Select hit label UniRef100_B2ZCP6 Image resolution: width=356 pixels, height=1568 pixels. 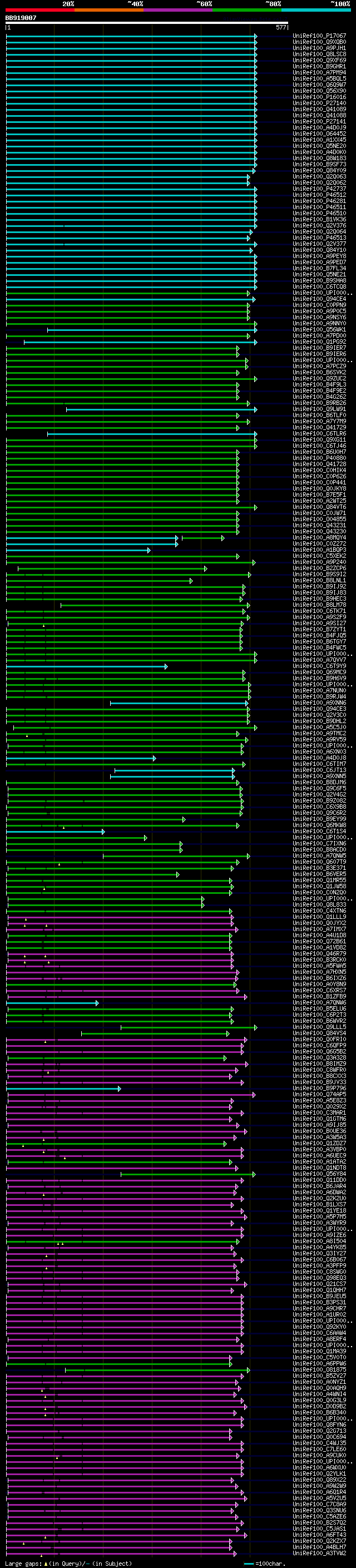point(319,568)
